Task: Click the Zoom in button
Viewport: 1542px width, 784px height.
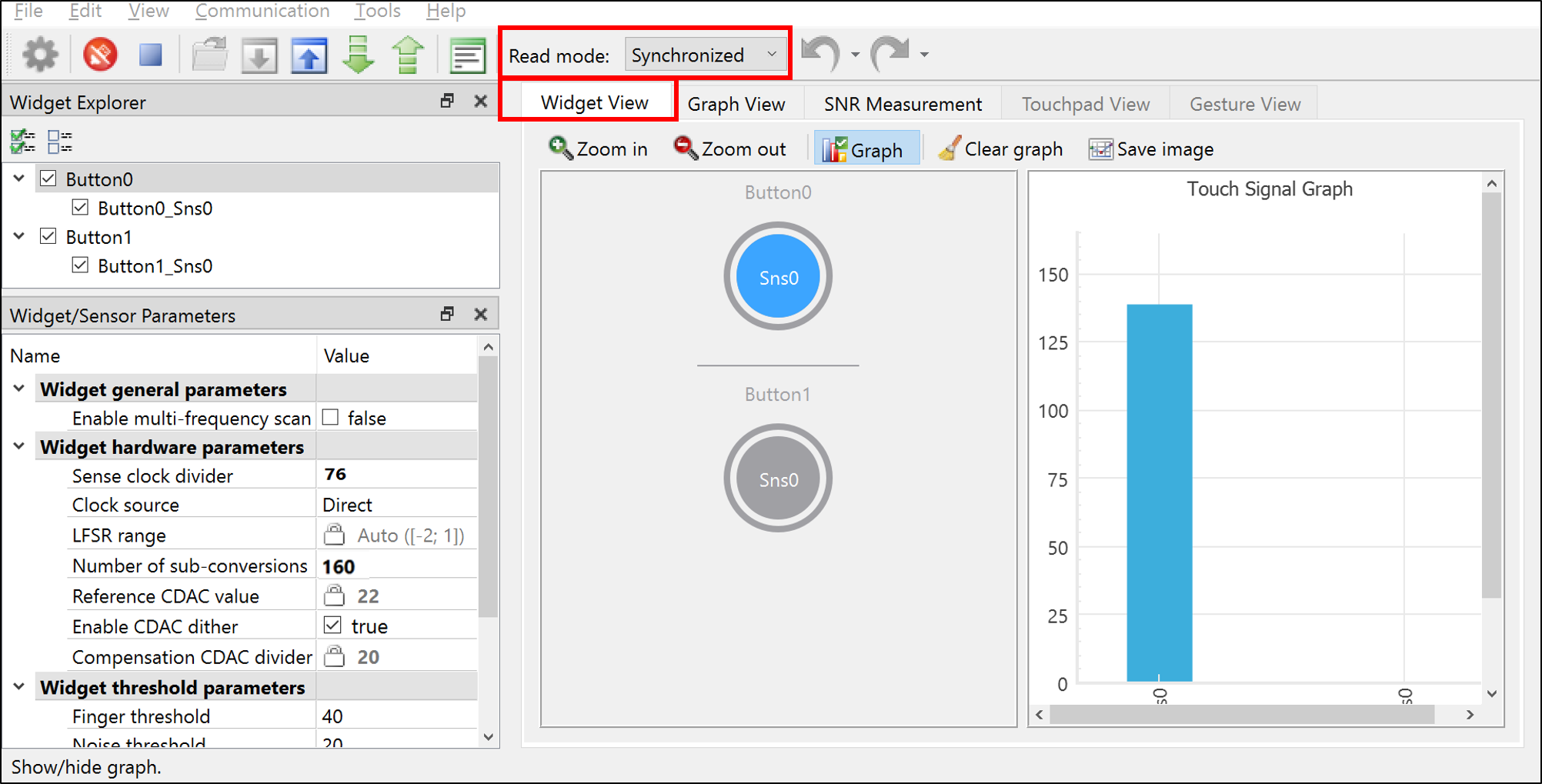Action: (598, 148)
